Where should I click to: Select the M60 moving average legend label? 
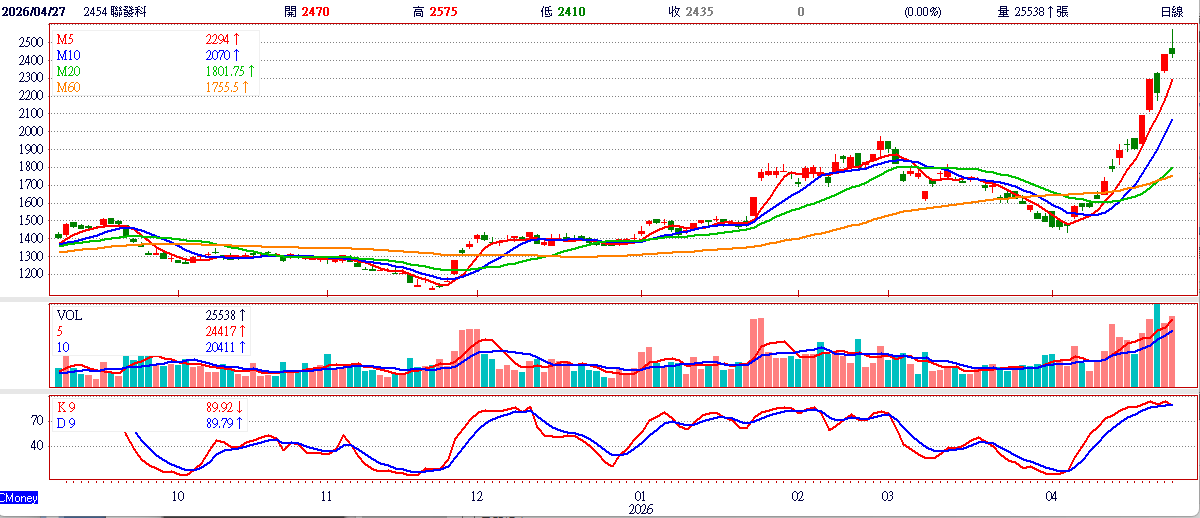click(x=70, y=87)
